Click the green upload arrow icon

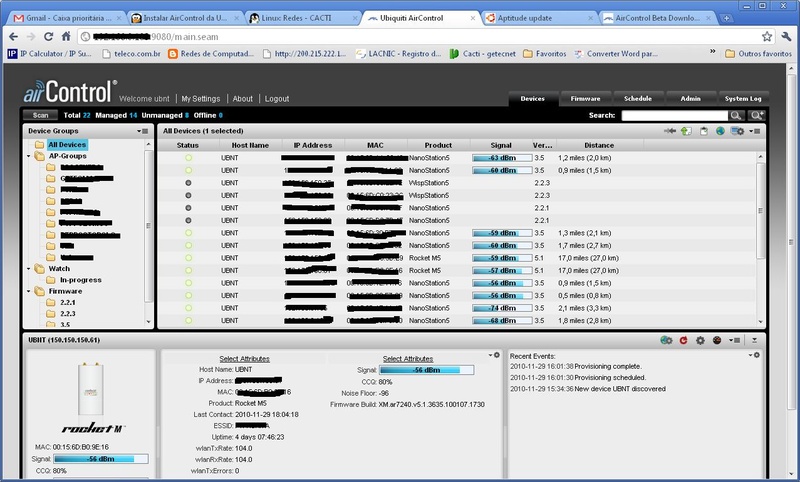686,131
